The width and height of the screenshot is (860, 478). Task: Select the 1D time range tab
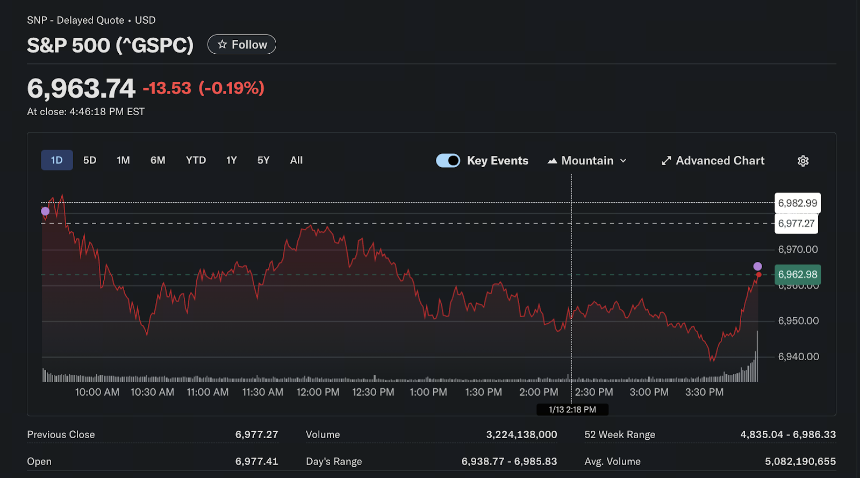56,160
